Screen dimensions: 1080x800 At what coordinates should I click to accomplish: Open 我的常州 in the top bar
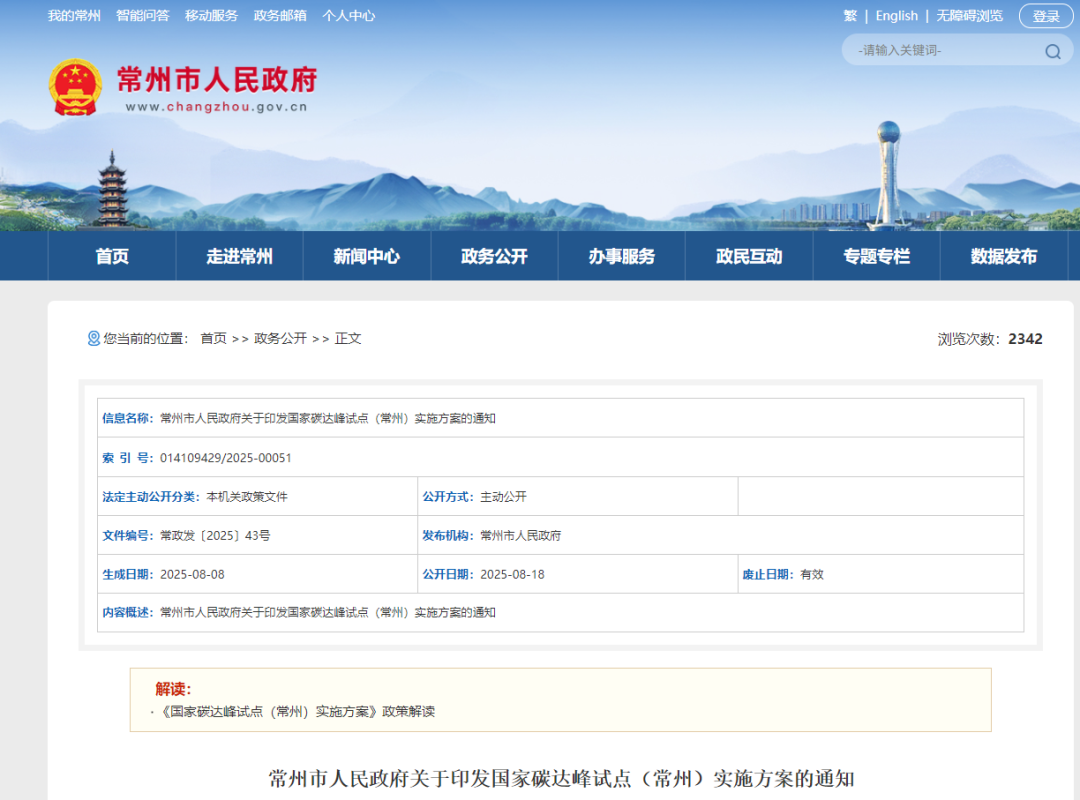pyautogui.click(x=74, y=16)
